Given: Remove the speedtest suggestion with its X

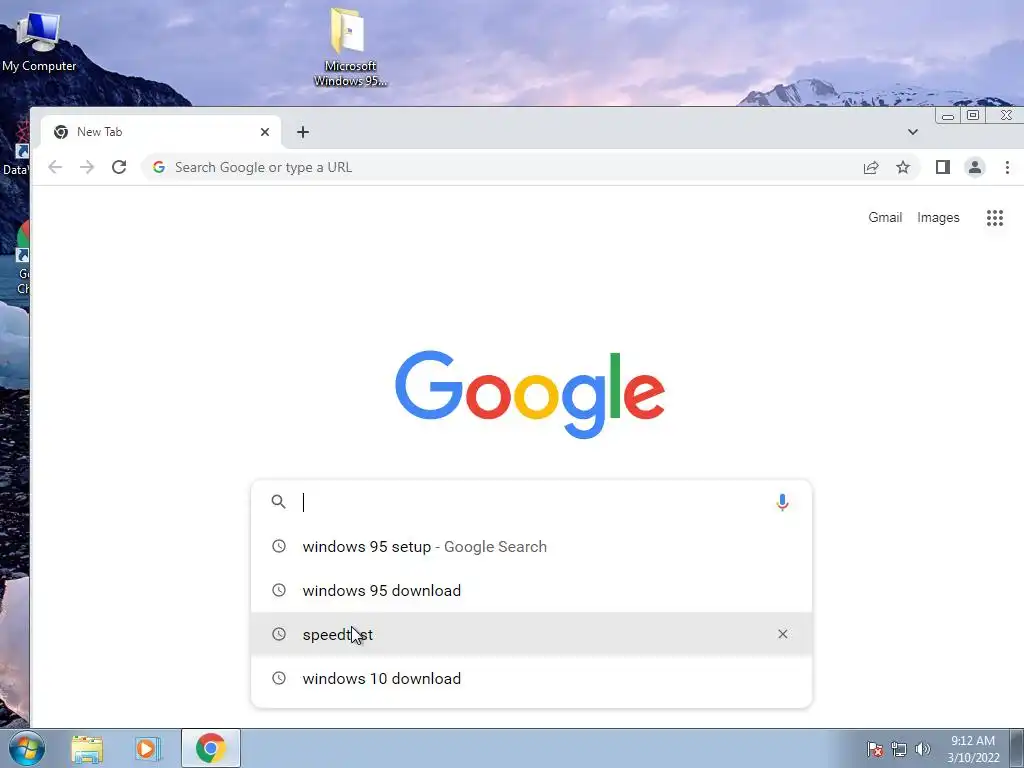Looking at the screenshot, I should coord(782,634).
